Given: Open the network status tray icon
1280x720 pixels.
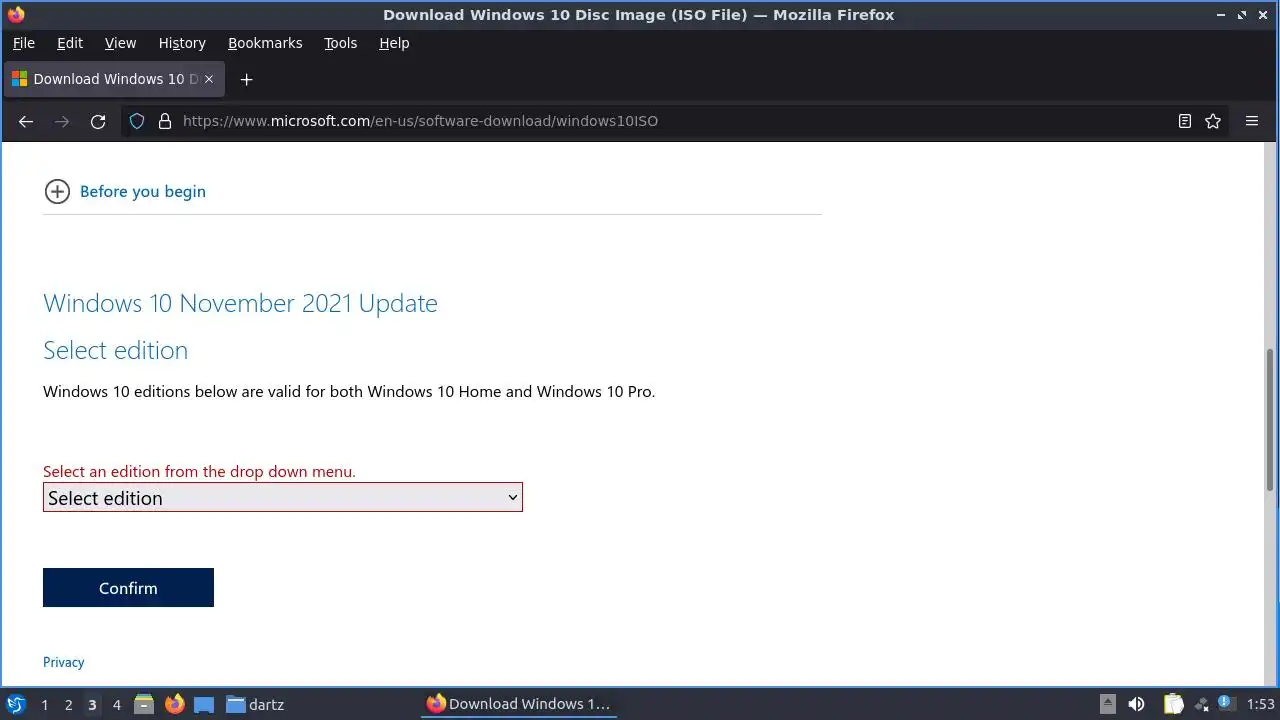Looking at the screenshot, I should 1202,704.
